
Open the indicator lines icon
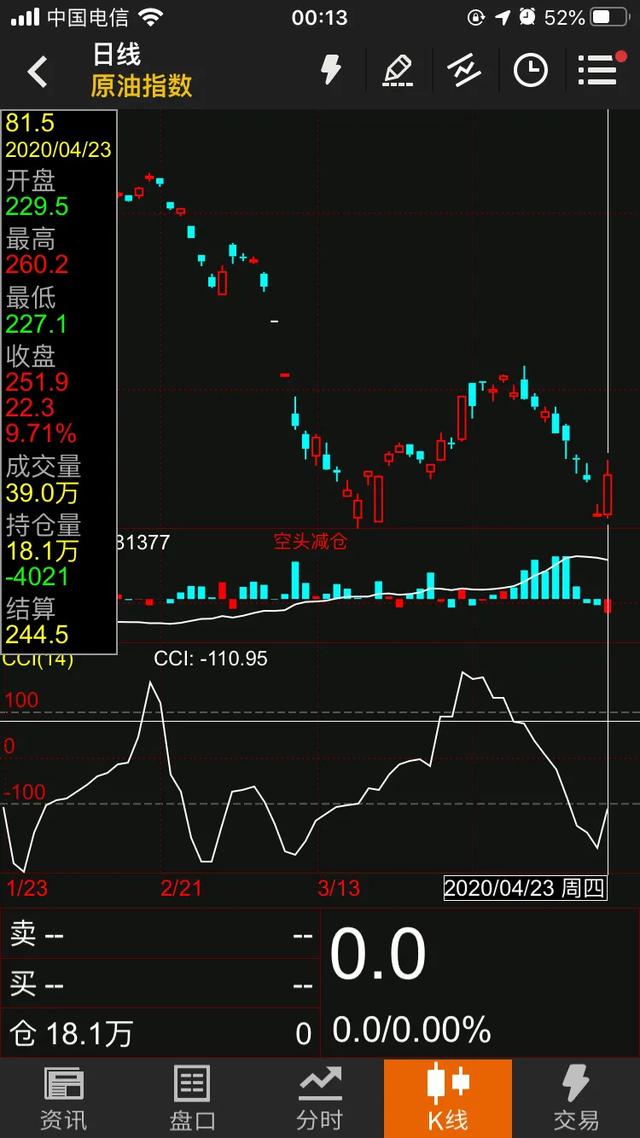click(x=463, y=70)
